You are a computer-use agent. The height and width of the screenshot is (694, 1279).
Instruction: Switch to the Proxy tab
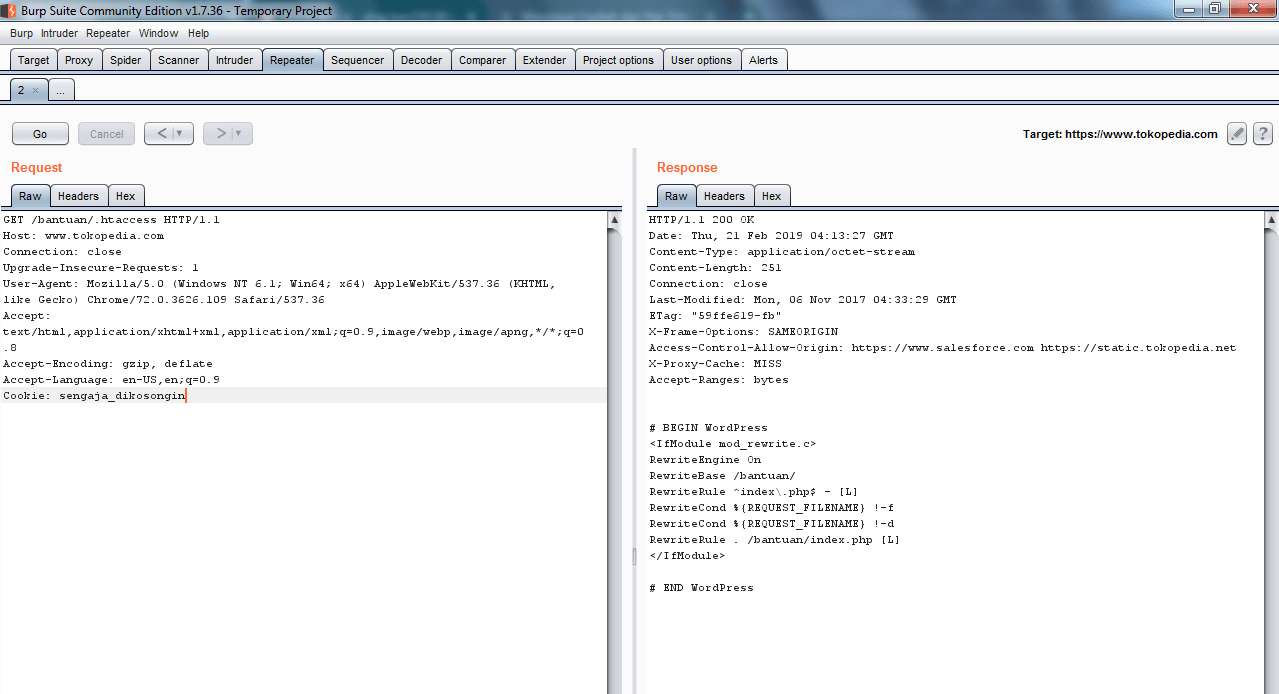[x=78, y=59]
